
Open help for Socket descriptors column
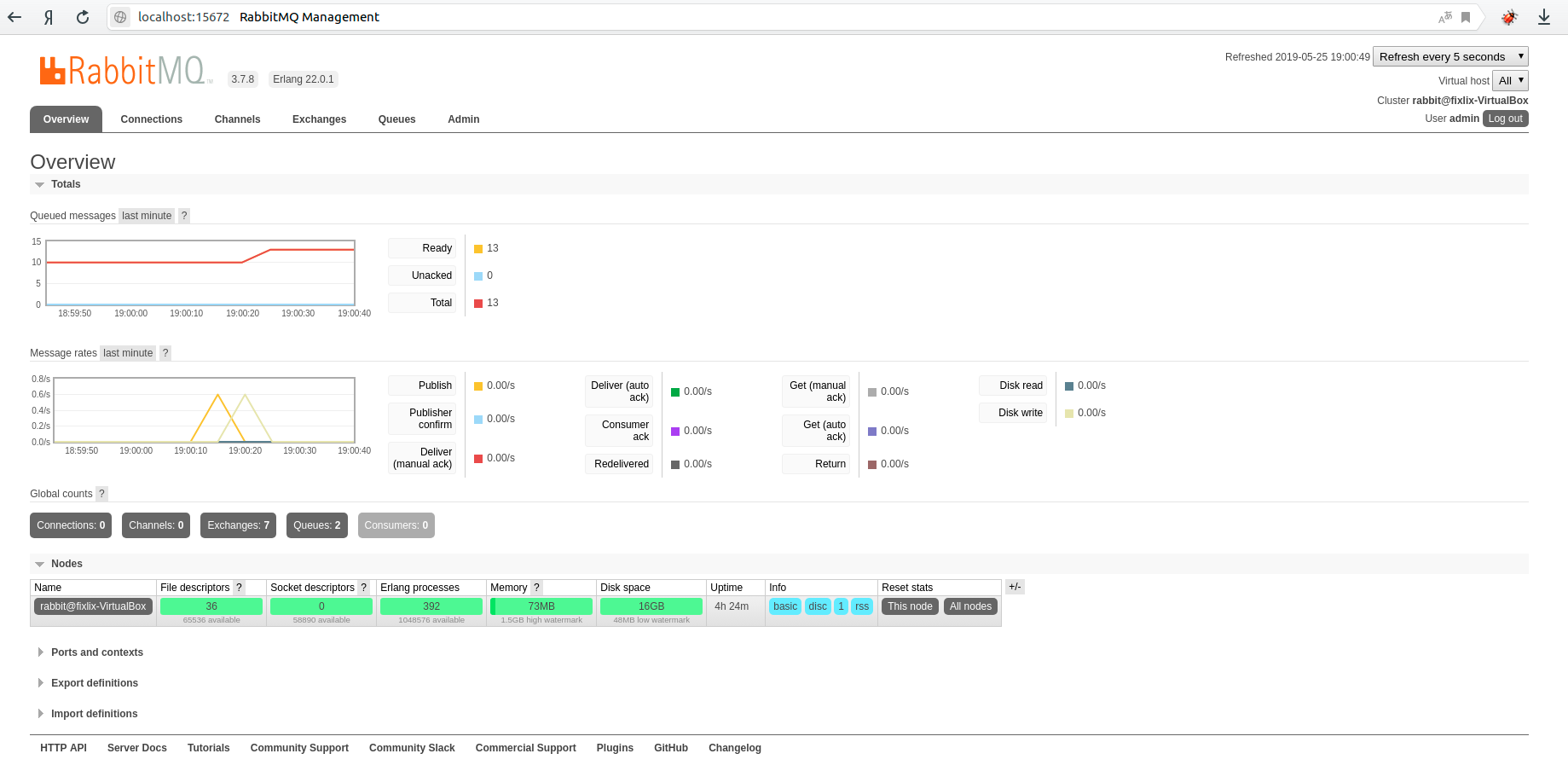coord(363,588)
